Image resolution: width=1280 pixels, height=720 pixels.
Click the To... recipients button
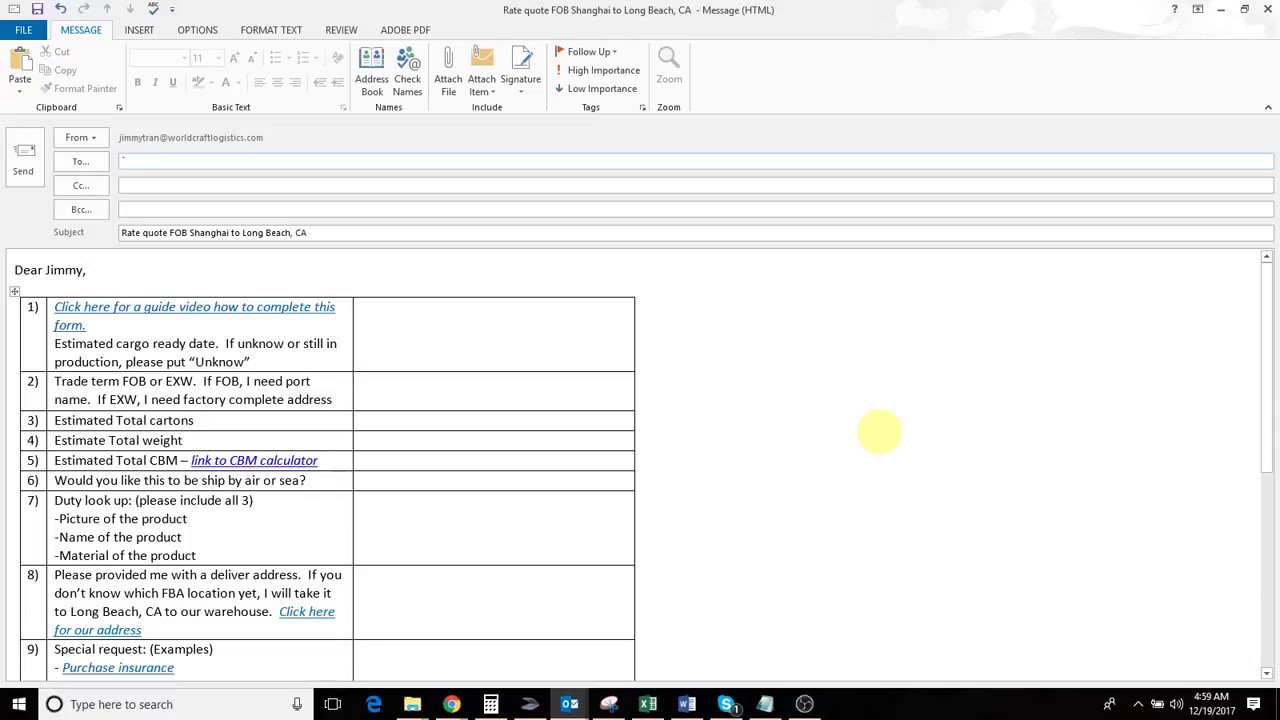click(81, 161)
